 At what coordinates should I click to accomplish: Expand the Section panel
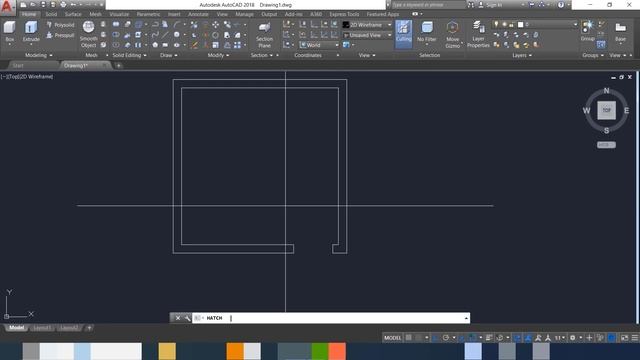tap(262, 55)
